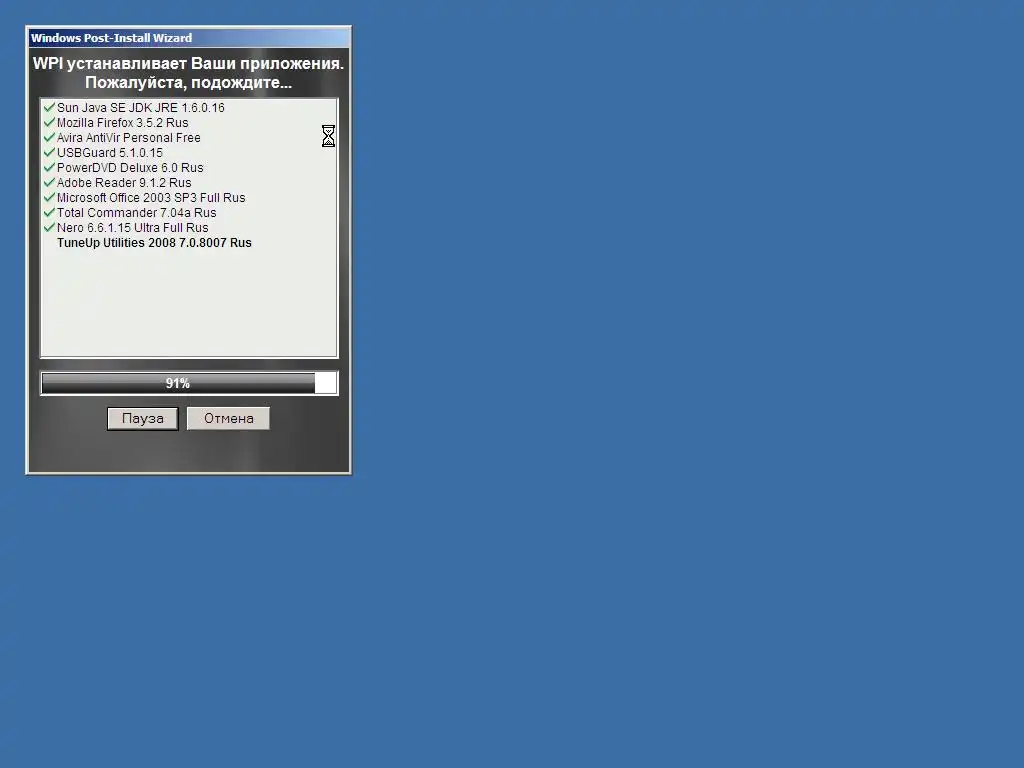Click the Windows Post-Install Wizard title bar
Image resolution: width=1024 pixels, height=768 pixels.
pyautogui.click(x=189, y=38)
